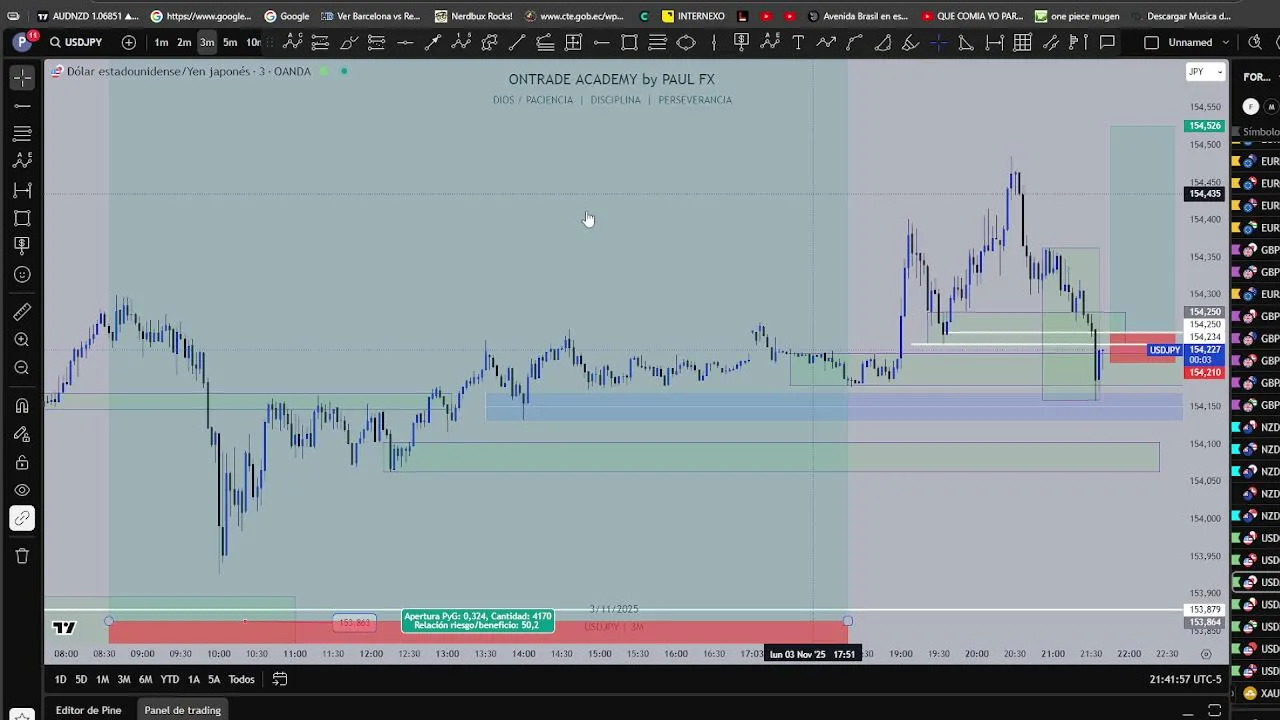Select the 1D date range
Viewport: 1280px width, 720px height.
coord(60,679)
